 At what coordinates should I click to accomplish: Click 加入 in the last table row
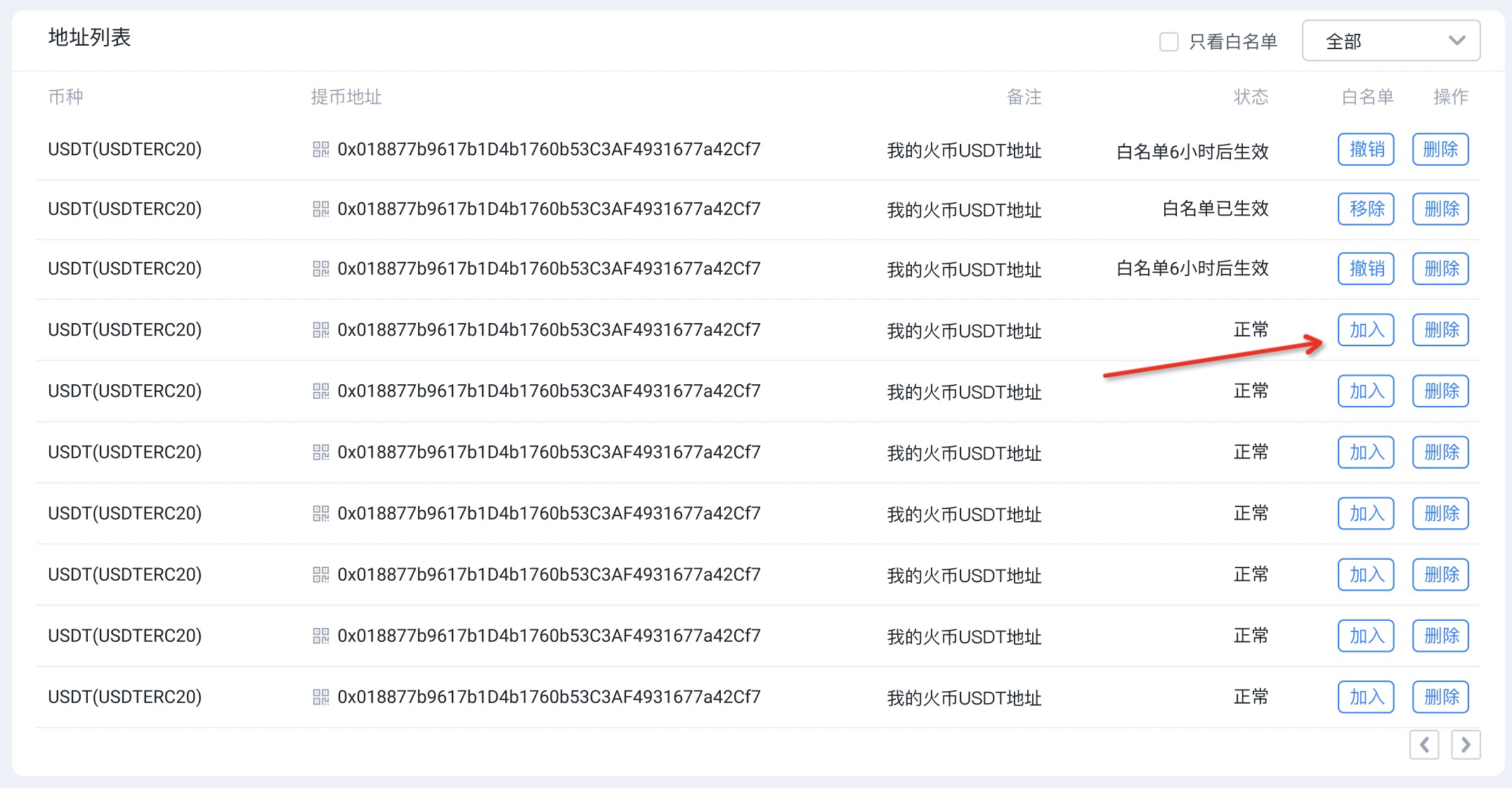(1366, 697)
